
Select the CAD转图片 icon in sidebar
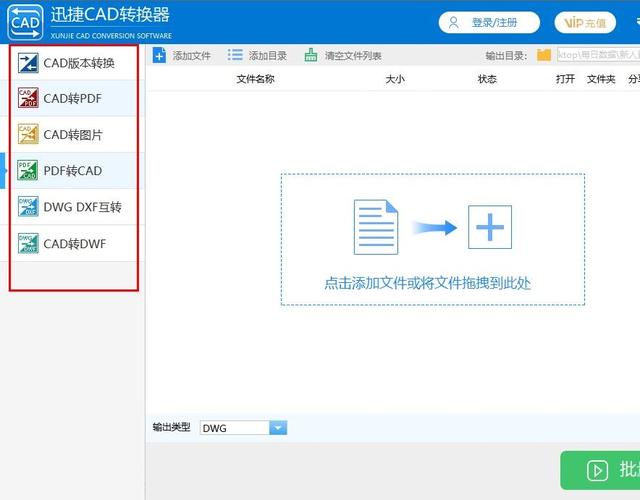point(28,134)
